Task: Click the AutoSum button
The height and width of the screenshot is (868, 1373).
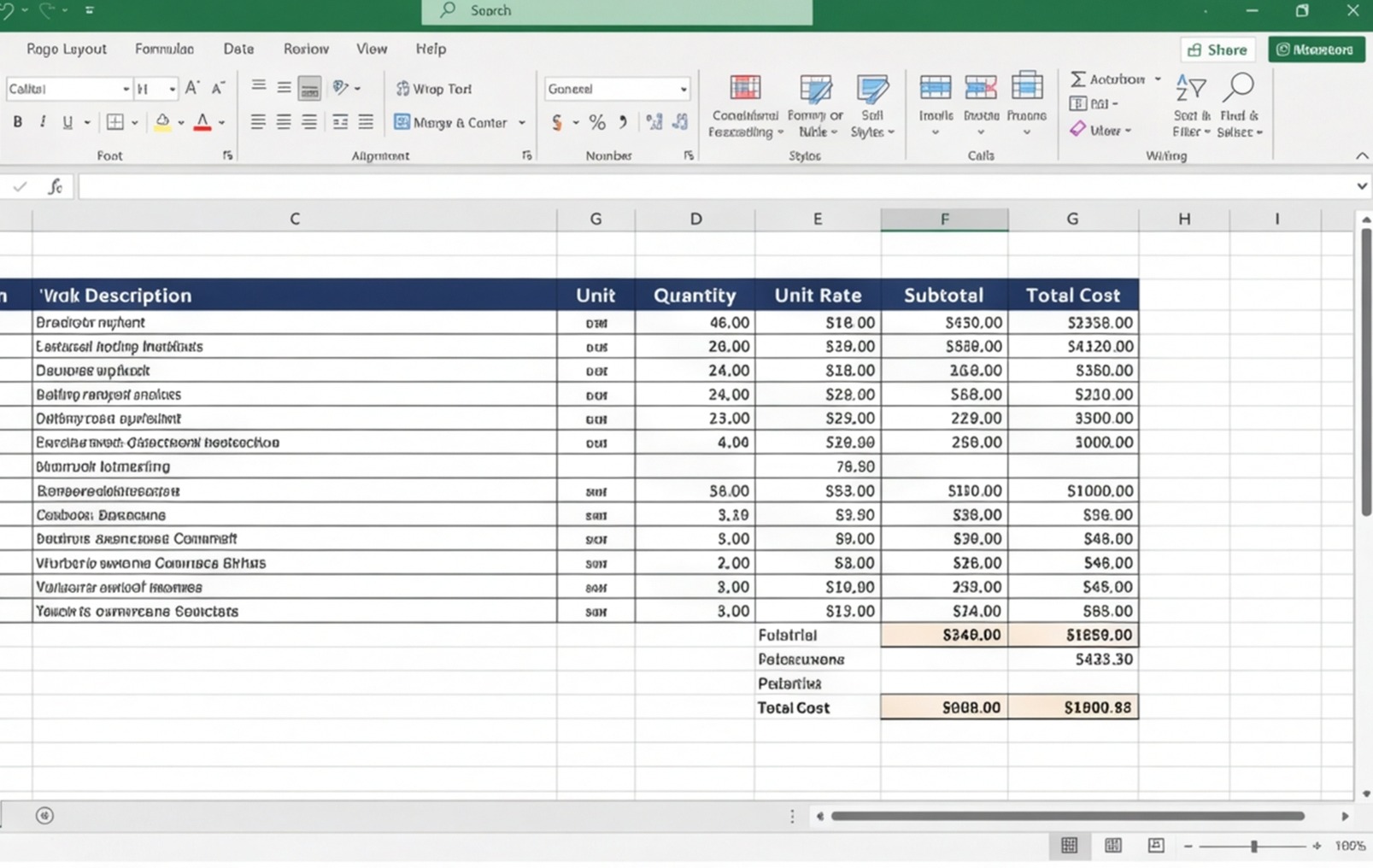Action: point(1107,79)
